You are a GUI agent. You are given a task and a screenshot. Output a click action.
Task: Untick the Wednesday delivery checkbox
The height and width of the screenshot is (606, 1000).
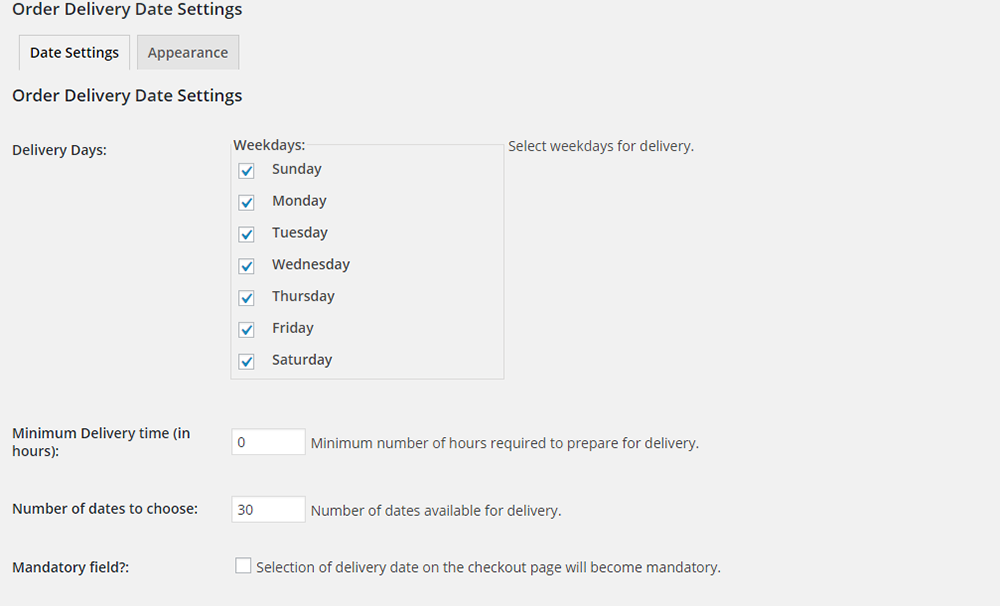(x=246, y=266)
